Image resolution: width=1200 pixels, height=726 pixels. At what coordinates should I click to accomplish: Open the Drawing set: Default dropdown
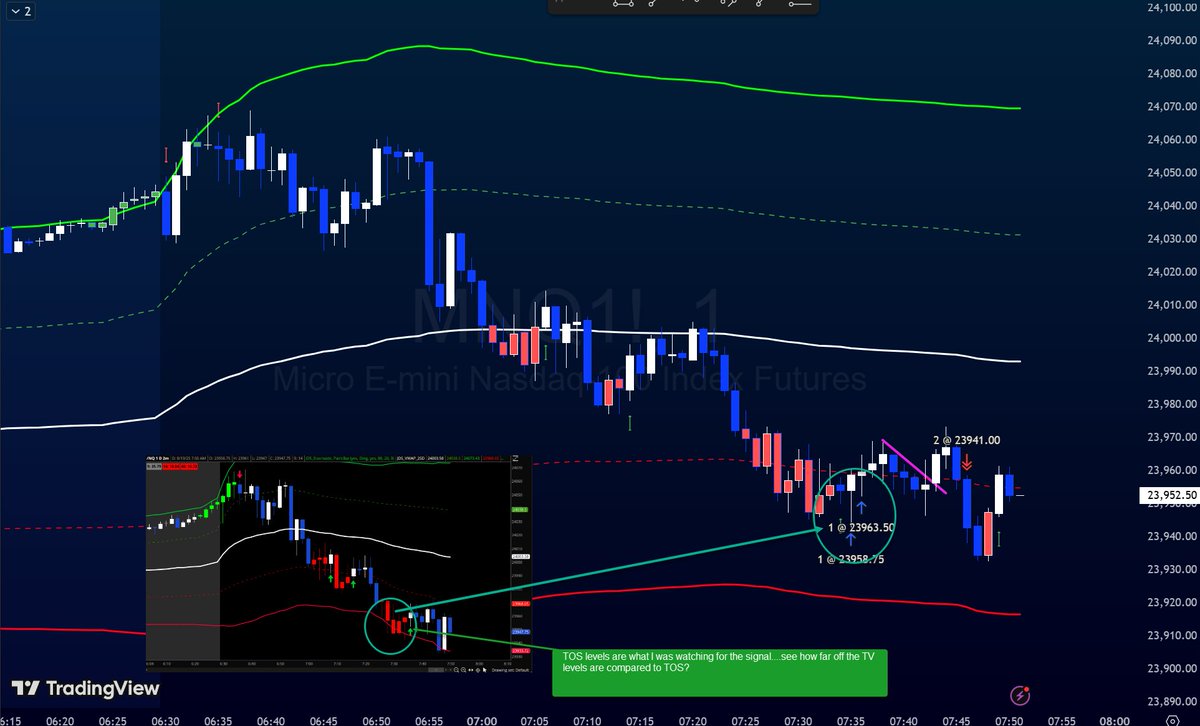tap(511, 670)
